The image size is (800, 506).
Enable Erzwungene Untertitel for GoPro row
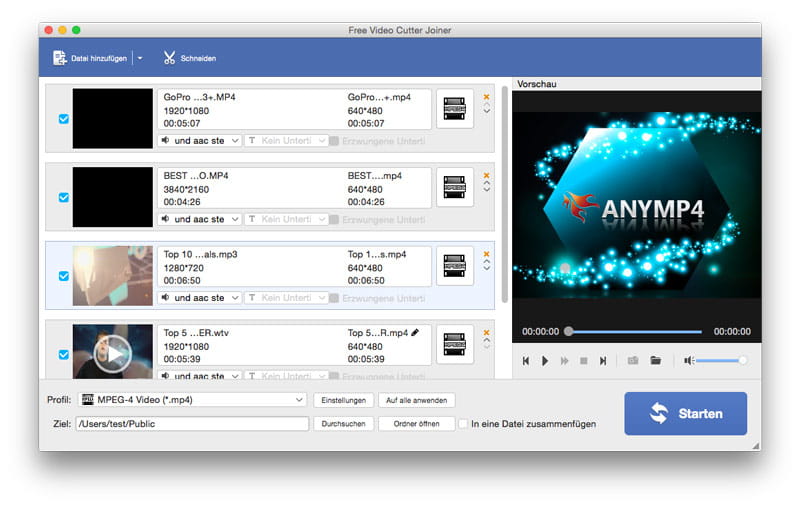(334, 141)
